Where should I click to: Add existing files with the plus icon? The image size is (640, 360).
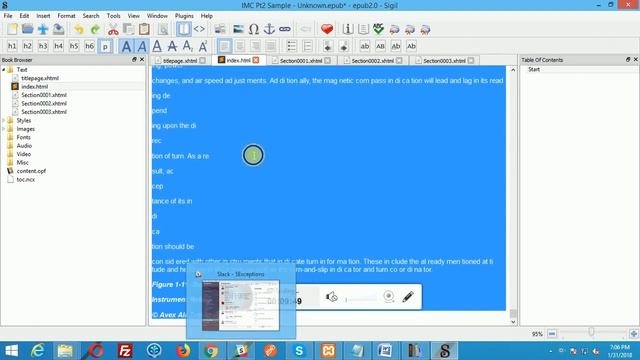[43, 29]
